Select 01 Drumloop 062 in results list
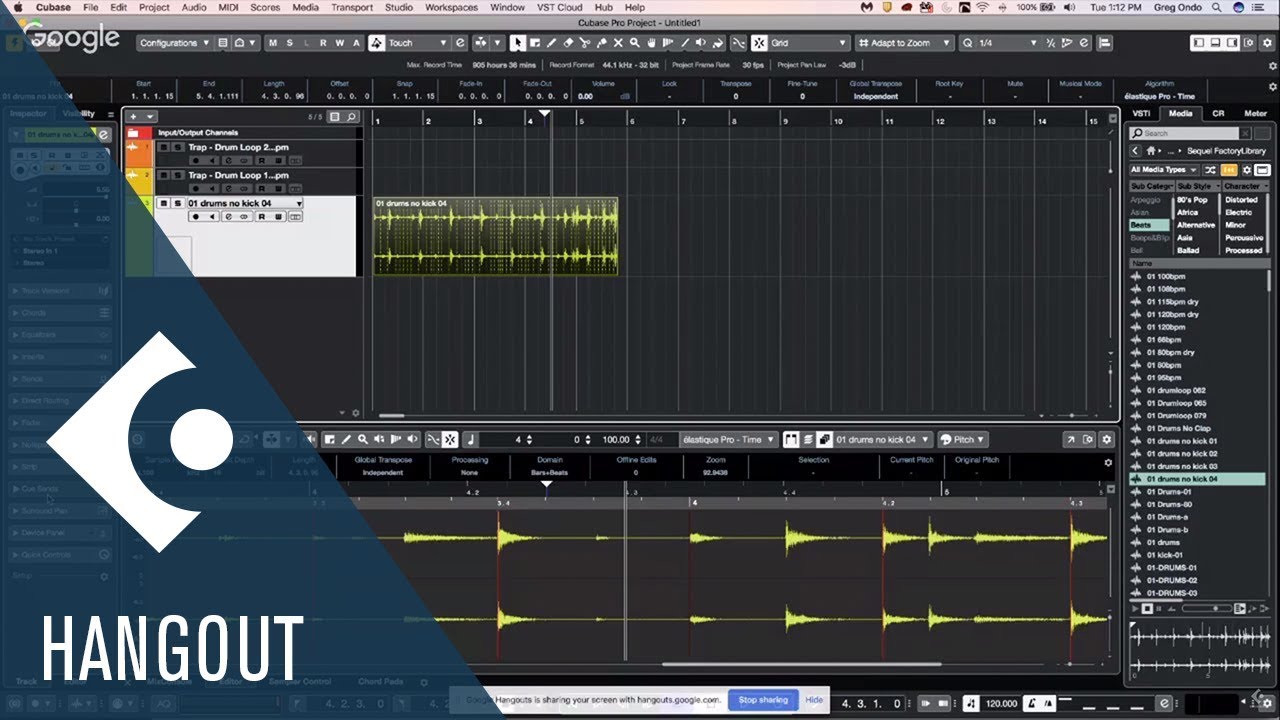Screen dimensions: 1280x720 coord(1176,390)
